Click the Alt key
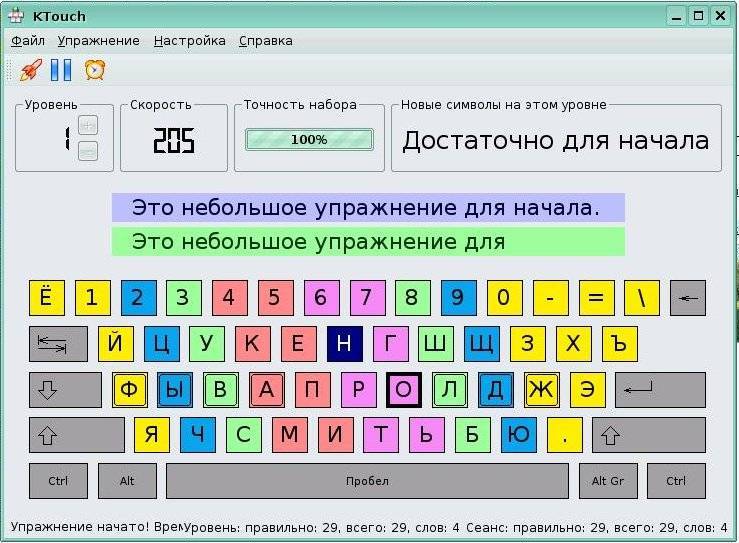 coord(127,481)
